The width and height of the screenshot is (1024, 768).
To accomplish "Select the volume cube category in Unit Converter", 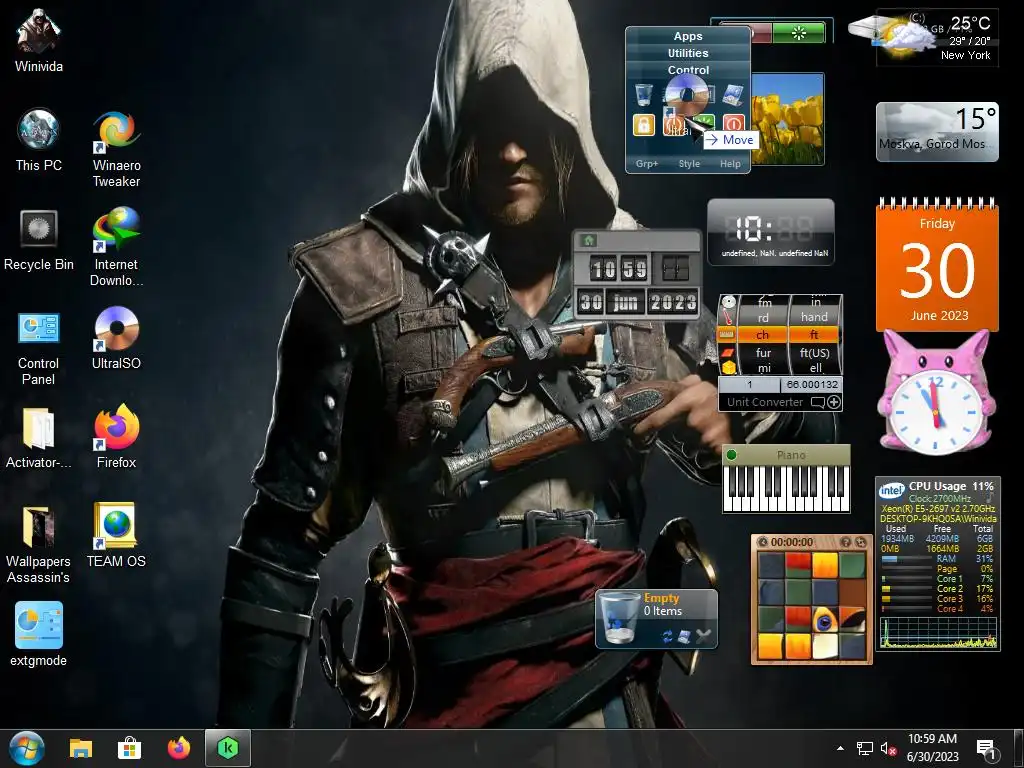I will [x=728, y=367].
